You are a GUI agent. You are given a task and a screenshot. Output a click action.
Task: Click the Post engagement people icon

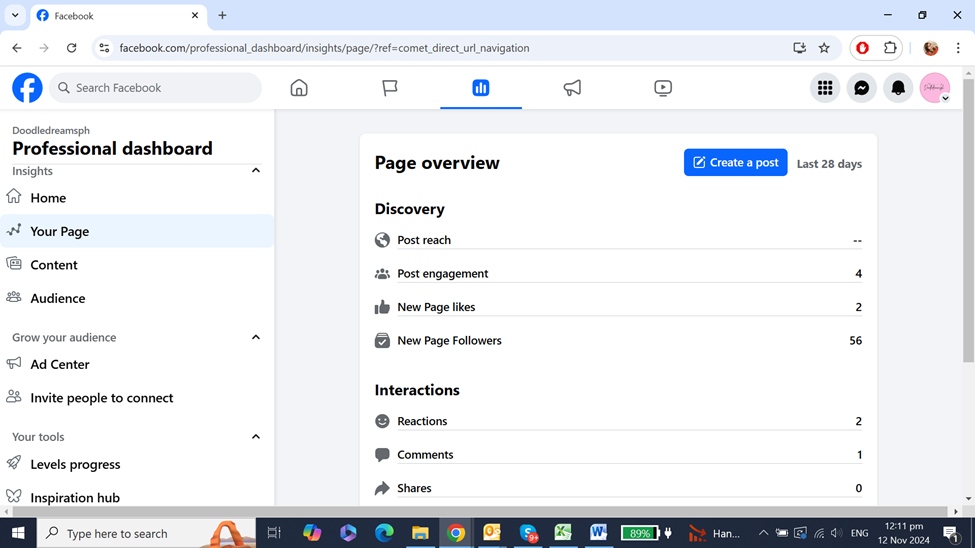point(382,274)
